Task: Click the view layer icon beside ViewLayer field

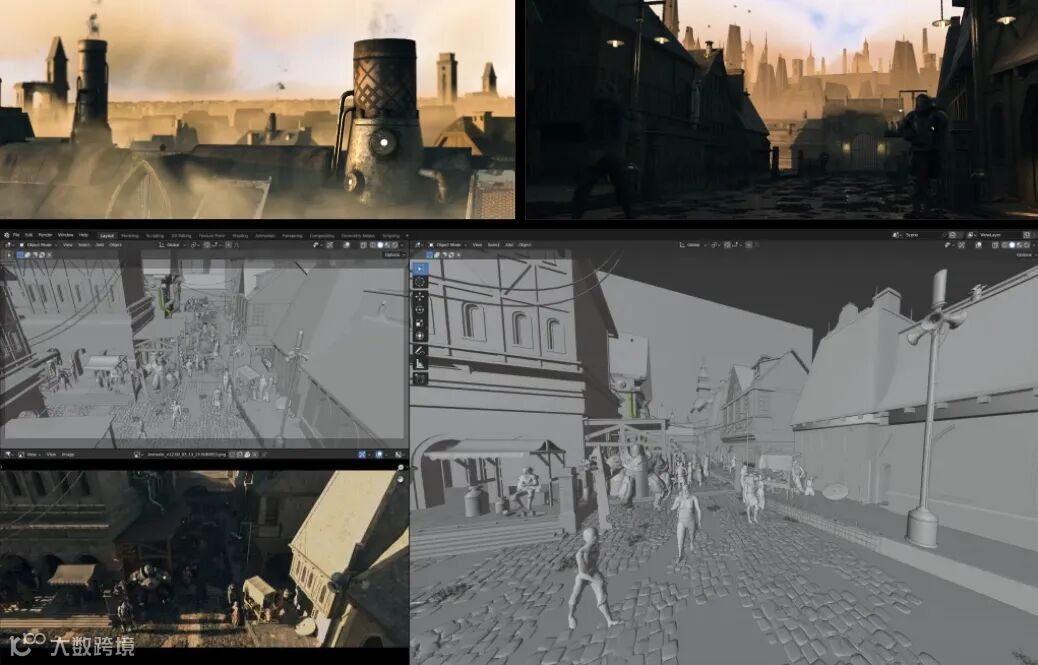Action: (x=972, y=235)
